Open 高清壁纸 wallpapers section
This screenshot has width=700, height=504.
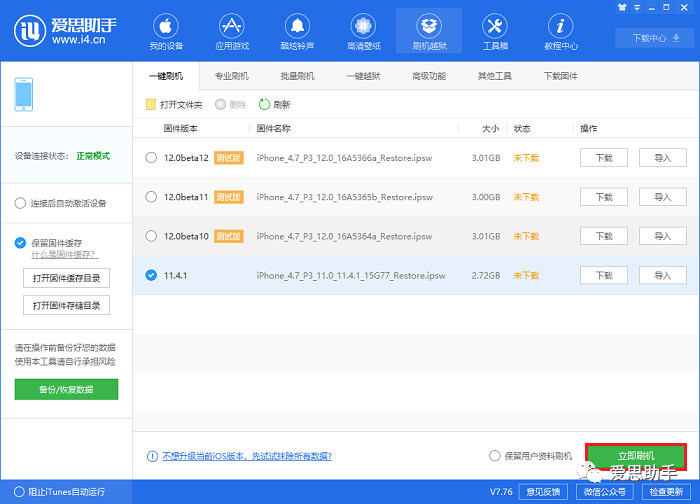coord(363,32)
